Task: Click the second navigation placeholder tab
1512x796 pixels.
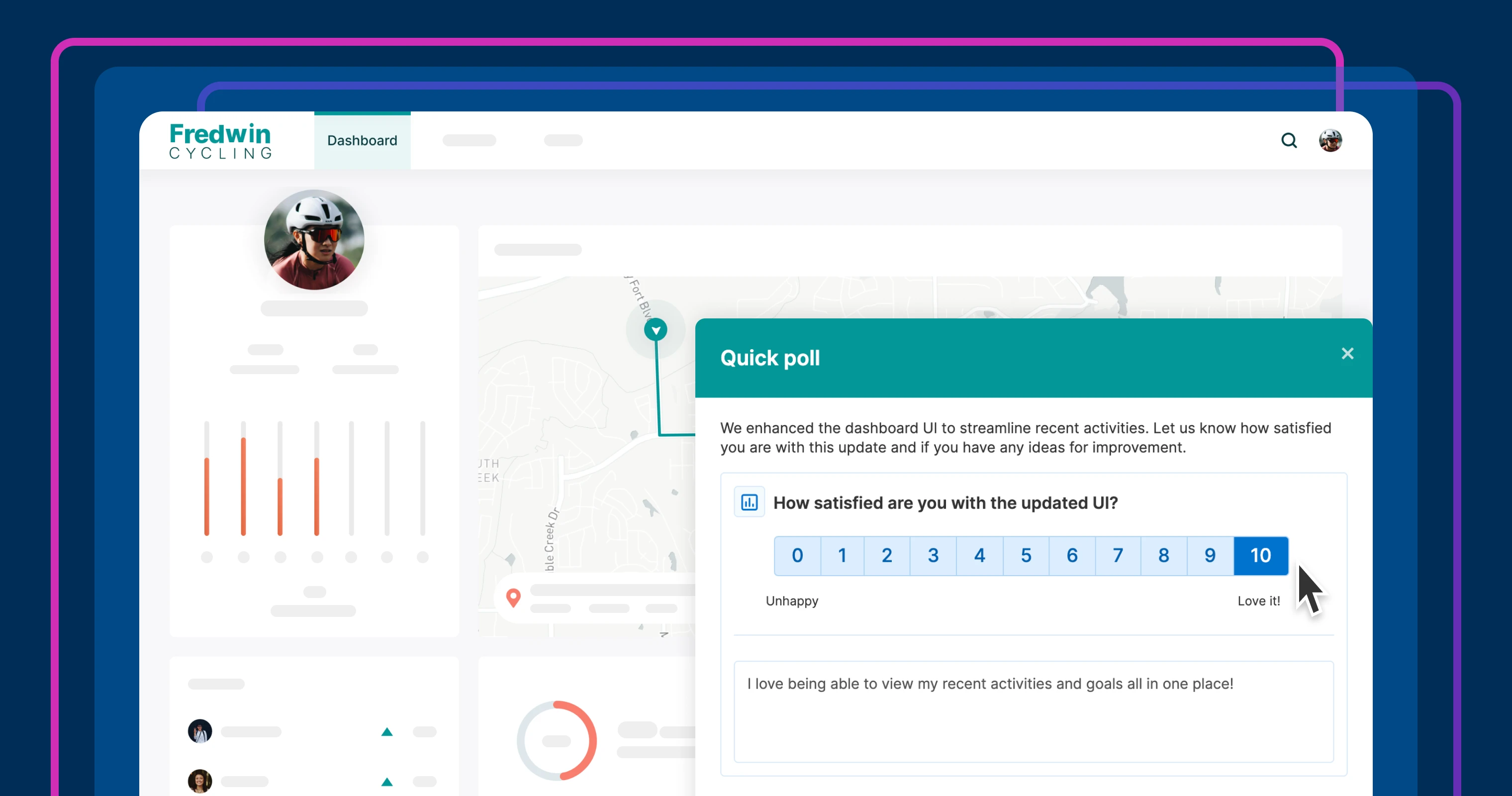Action: (x=563, y=140)
